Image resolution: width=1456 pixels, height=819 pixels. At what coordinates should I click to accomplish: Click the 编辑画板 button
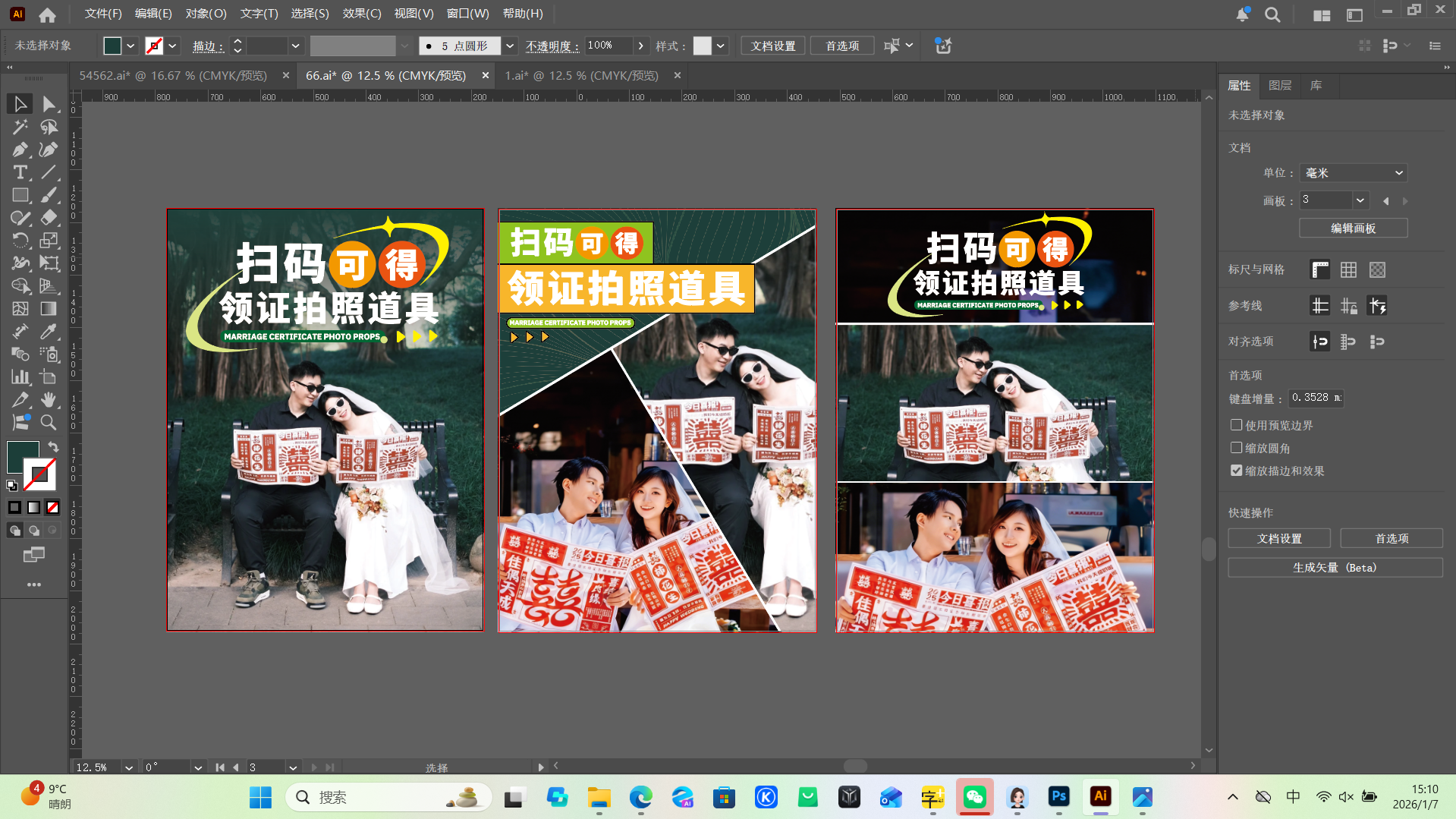[1353, 228]
